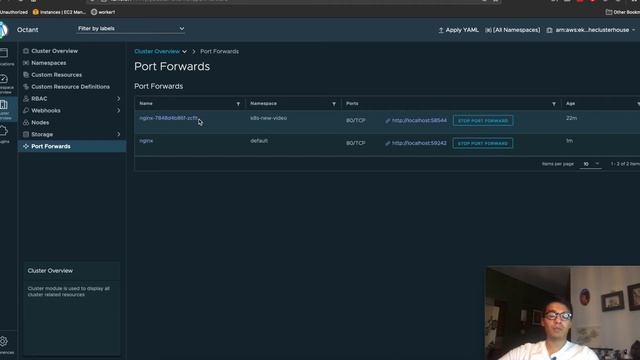The height and width of the screenshot is (360, 640).
Task: Open the Instances EC2 bookmark
Action: point(59,12)
